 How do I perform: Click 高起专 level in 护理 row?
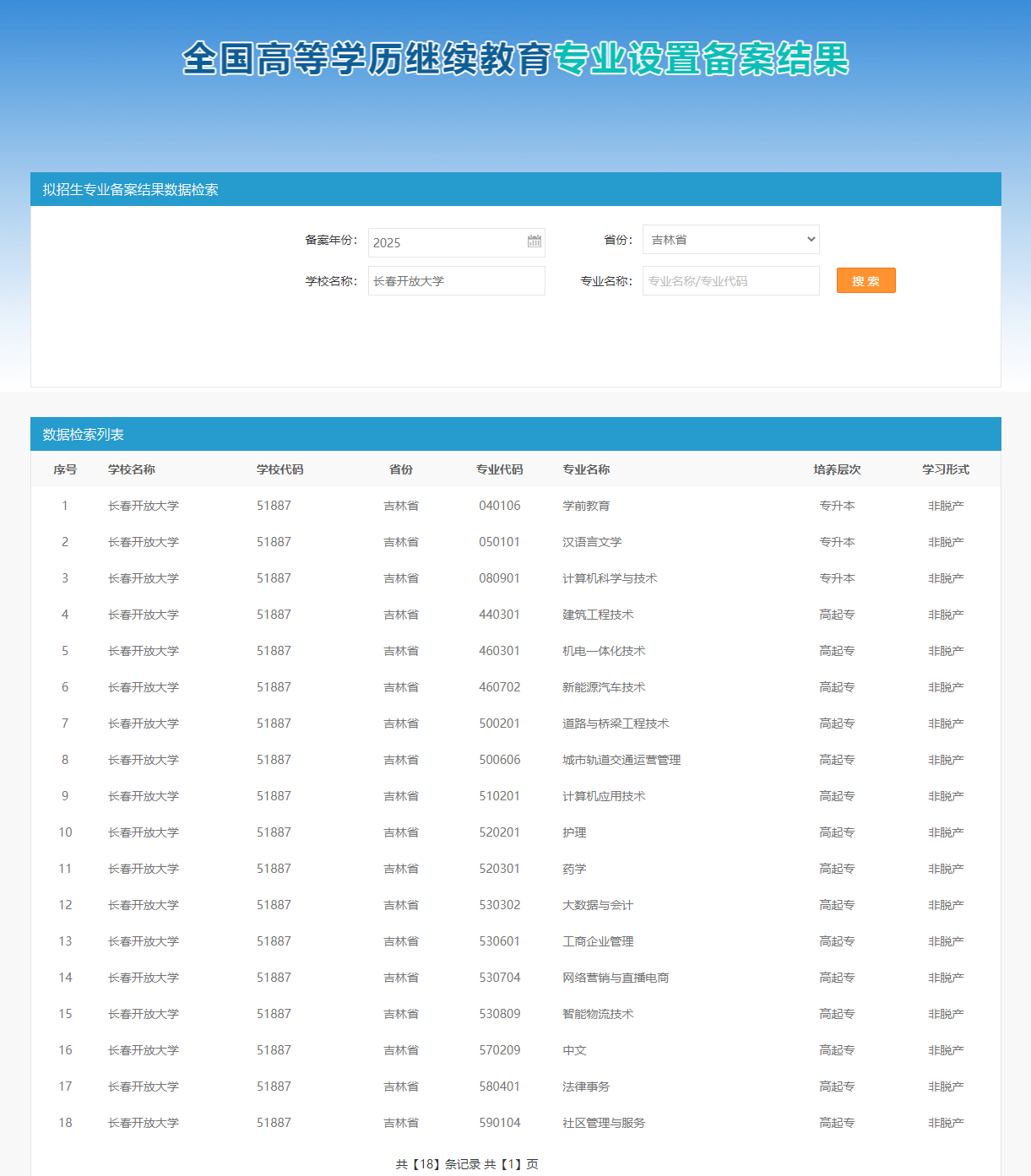(838, 832)
